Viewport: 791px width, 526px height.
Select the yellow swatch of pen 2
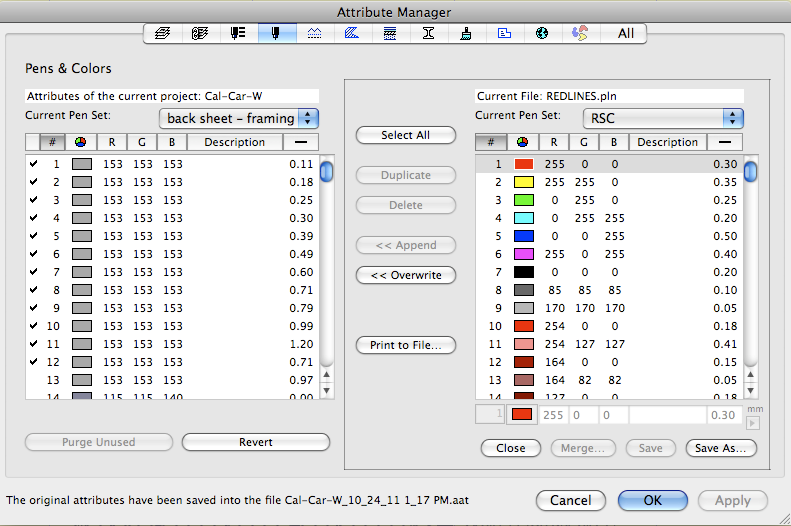click(x=524, y=182)
